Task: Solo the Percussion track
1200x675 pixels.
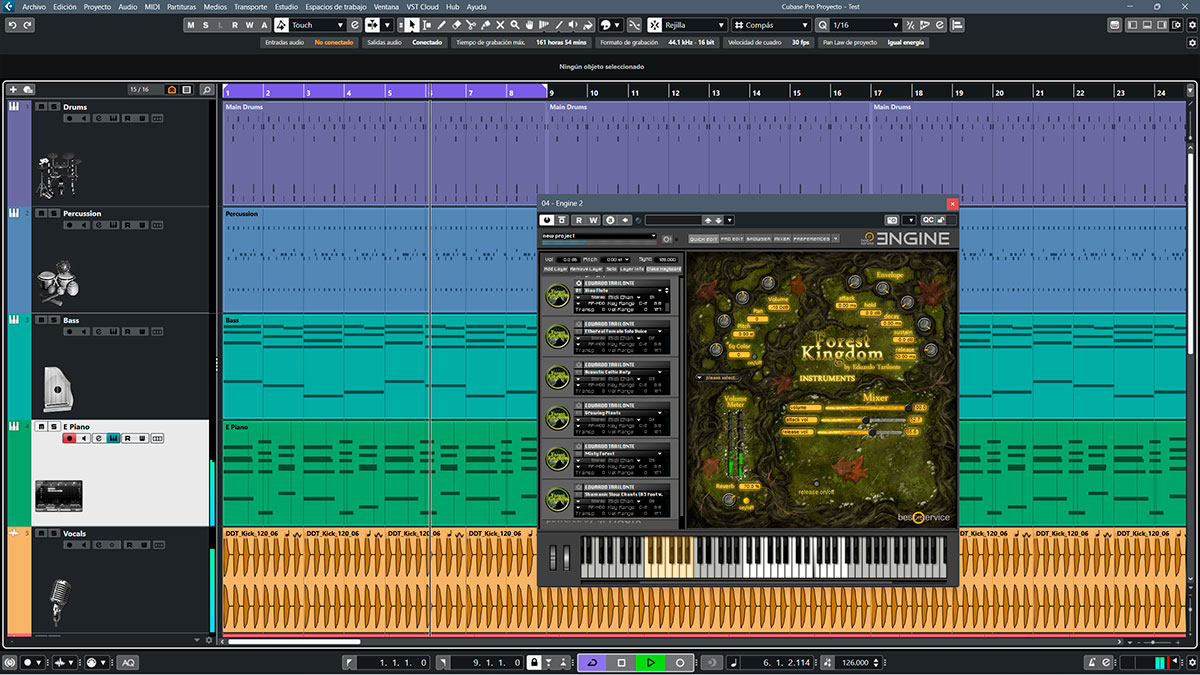Action: (52, 213)
